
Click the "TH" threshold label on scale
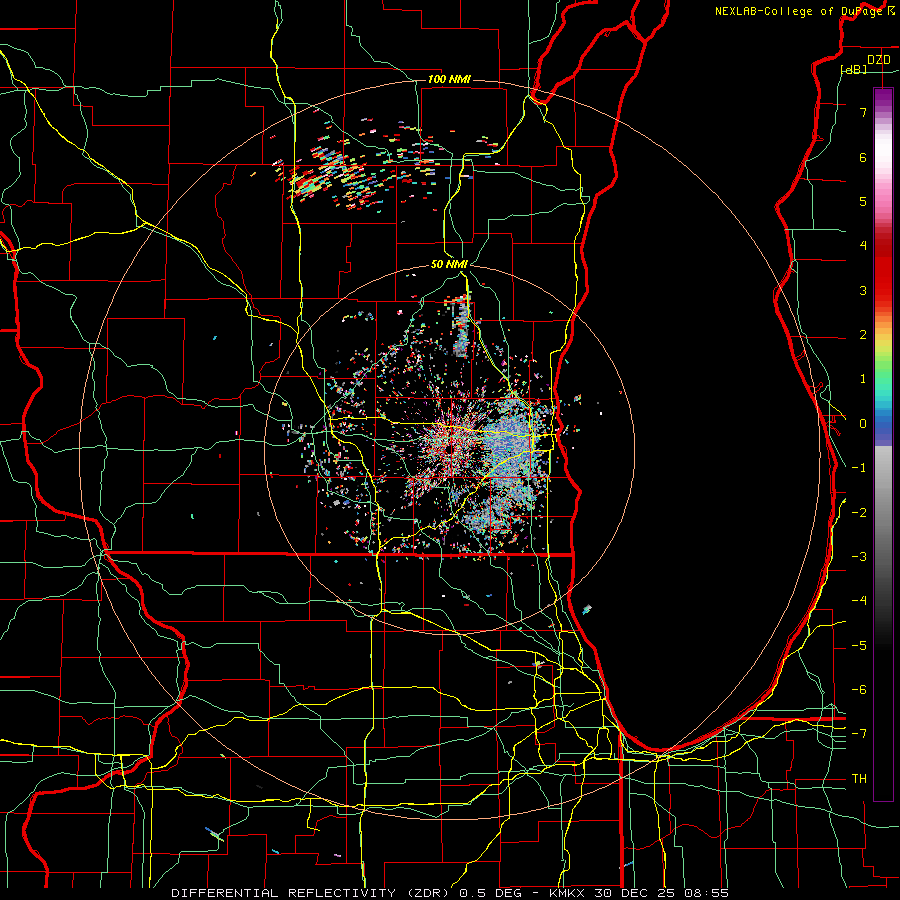point(859,779)
